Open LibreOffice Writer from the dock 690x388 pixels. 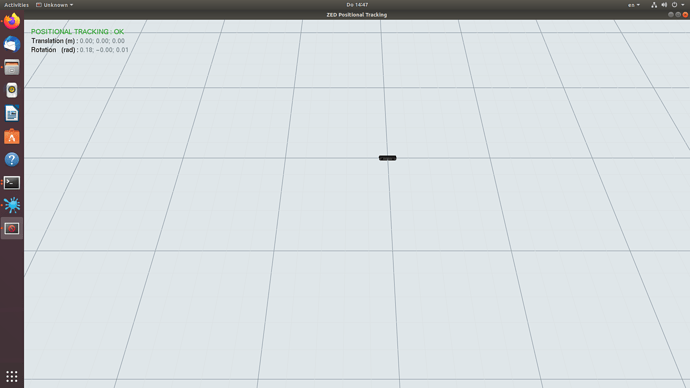click(12, 113)
